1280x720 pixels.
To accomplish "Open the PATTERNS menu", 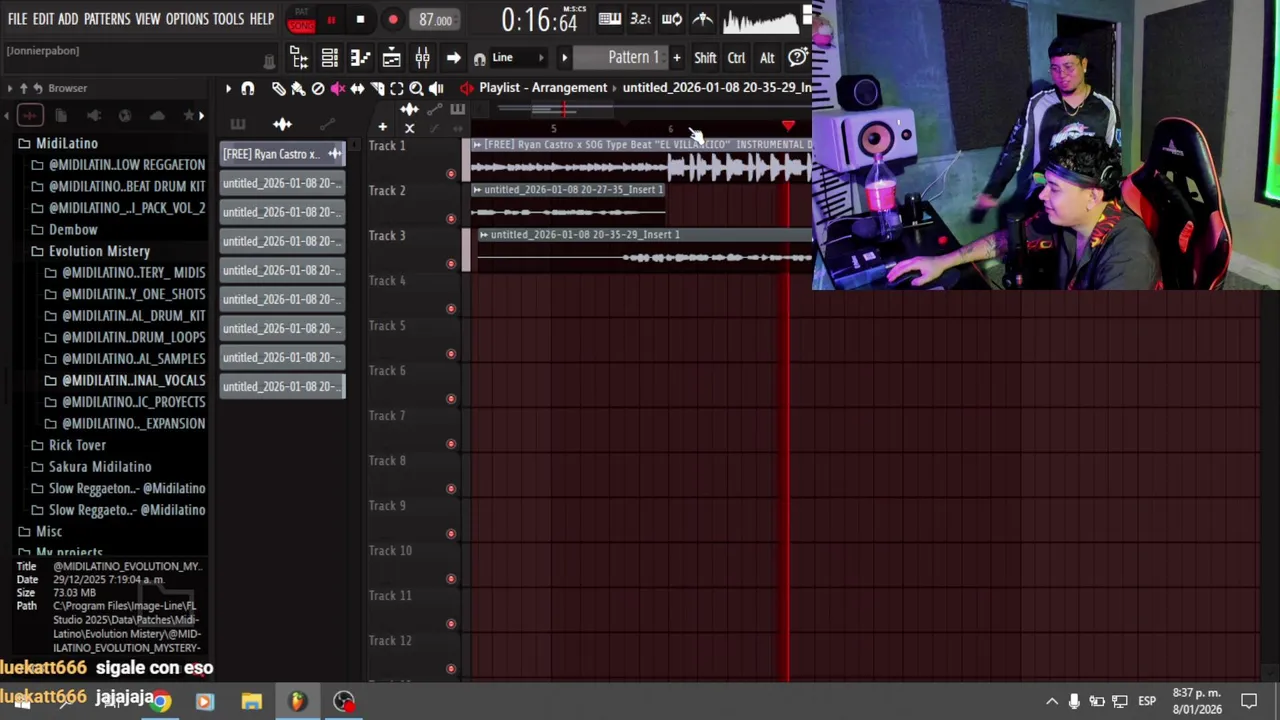I will (107, 19).
